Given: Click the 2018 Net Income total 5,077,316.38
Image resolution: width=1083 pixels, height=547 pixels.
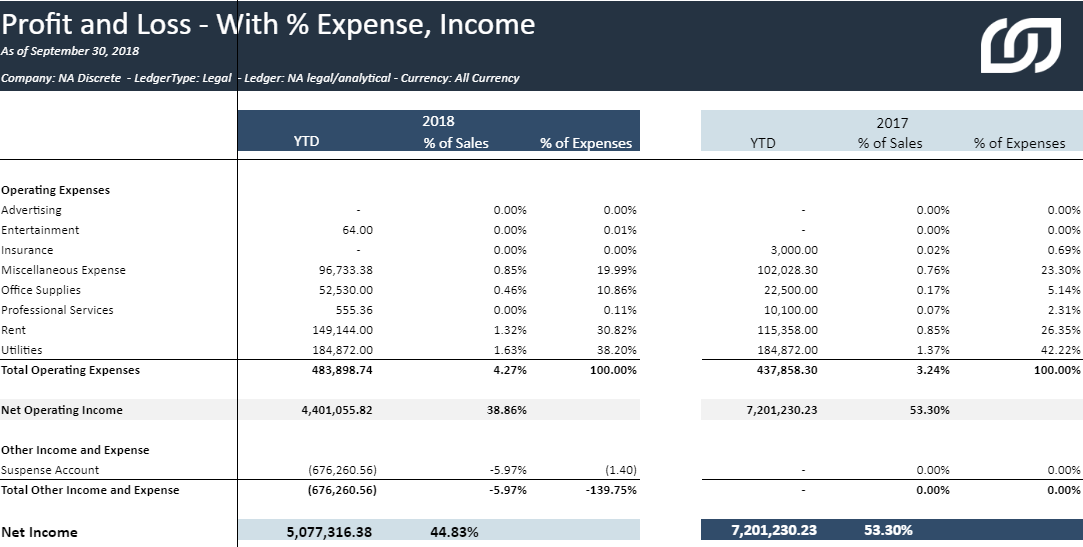Looking at the screenshot, I should click(329, 532).
